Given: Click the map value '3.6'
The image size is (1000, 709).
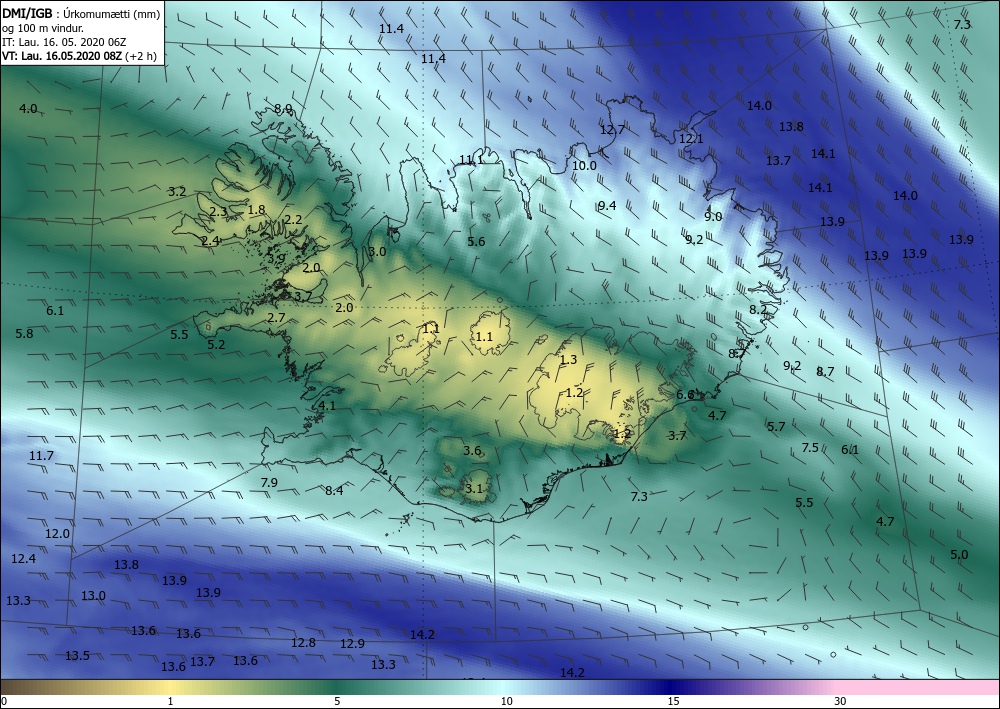Looking at the screenshot, I should click(472, 451).
